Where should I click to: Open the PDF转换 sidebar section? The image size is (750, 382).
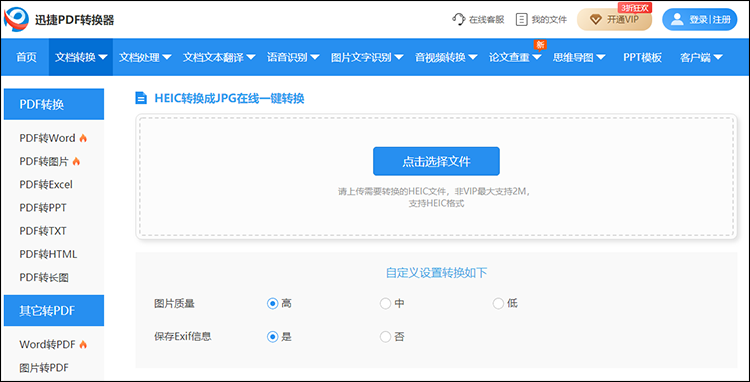(x=54, y=104)
